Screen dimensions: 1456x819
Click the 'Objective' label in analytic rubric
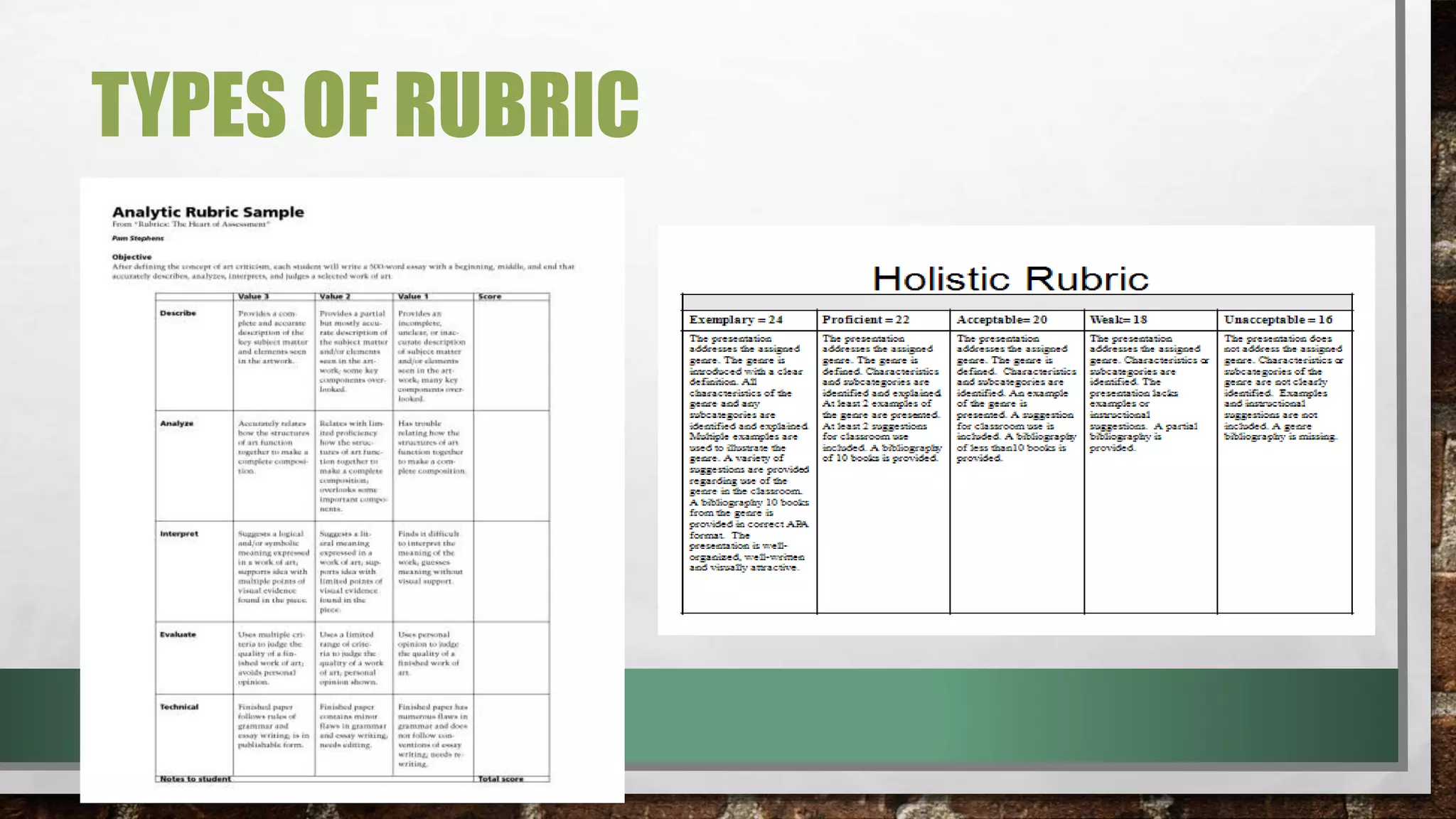click(x=132, y=257)
